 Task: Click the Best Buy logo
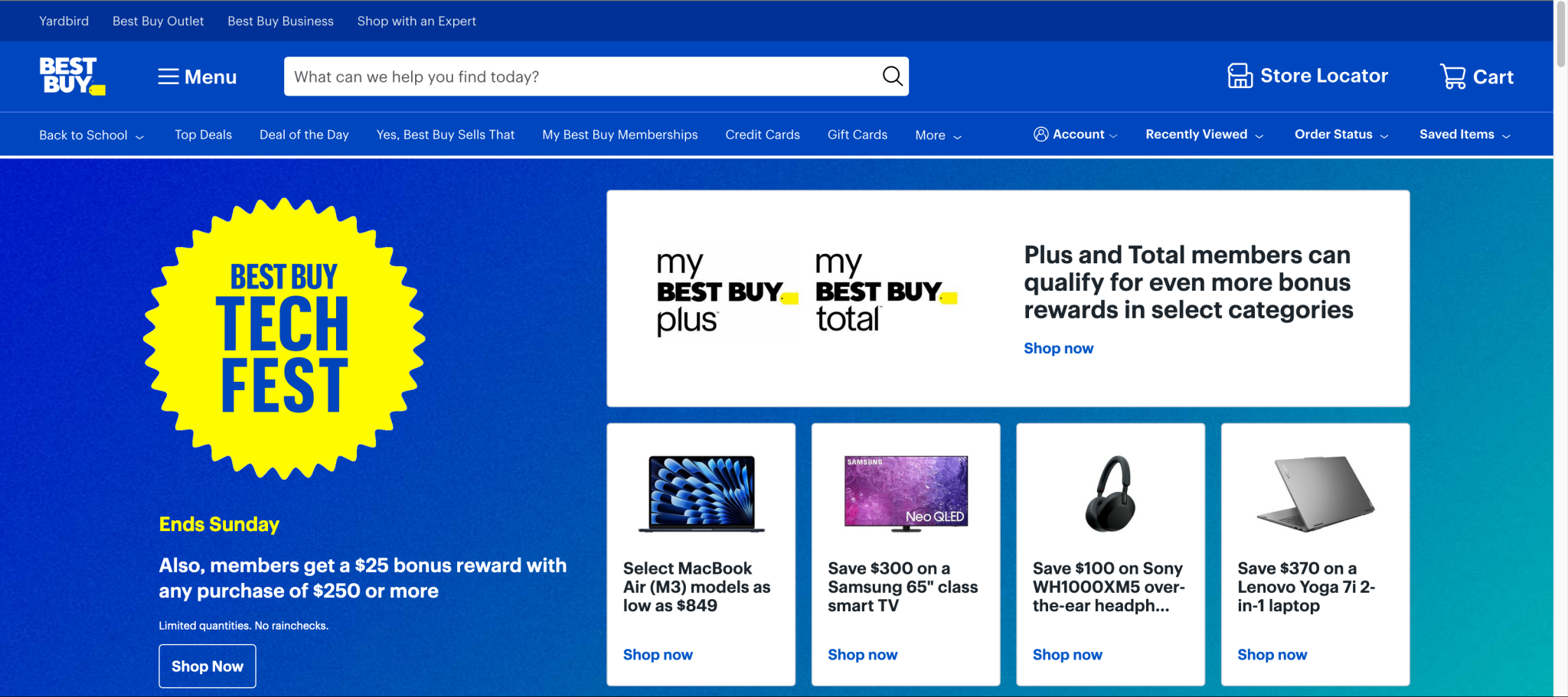(x=71, y=76)
